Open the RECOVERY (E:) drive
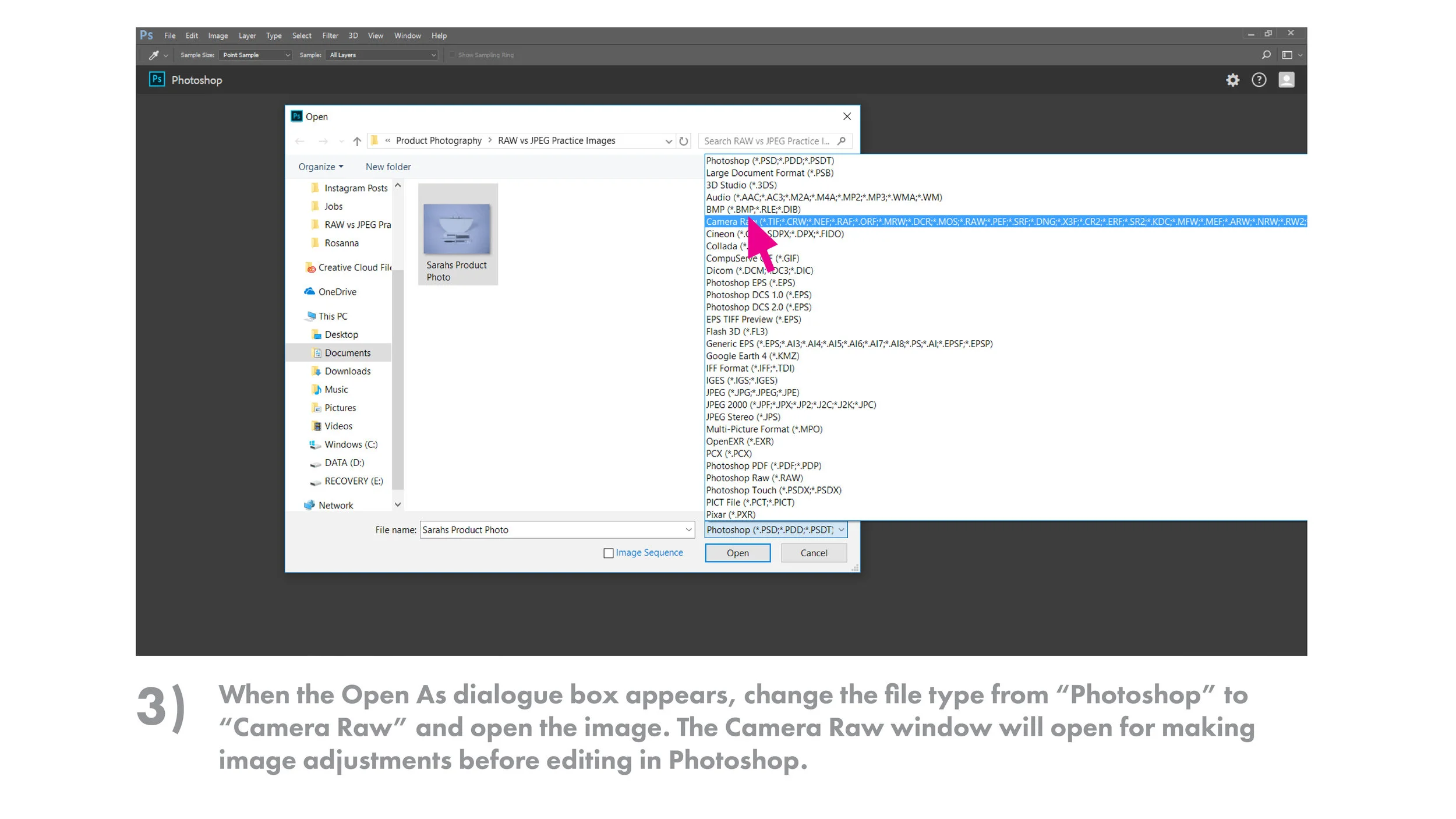Screen dimensions: 1456x819 pyautogui.click(x=346, y=481)
